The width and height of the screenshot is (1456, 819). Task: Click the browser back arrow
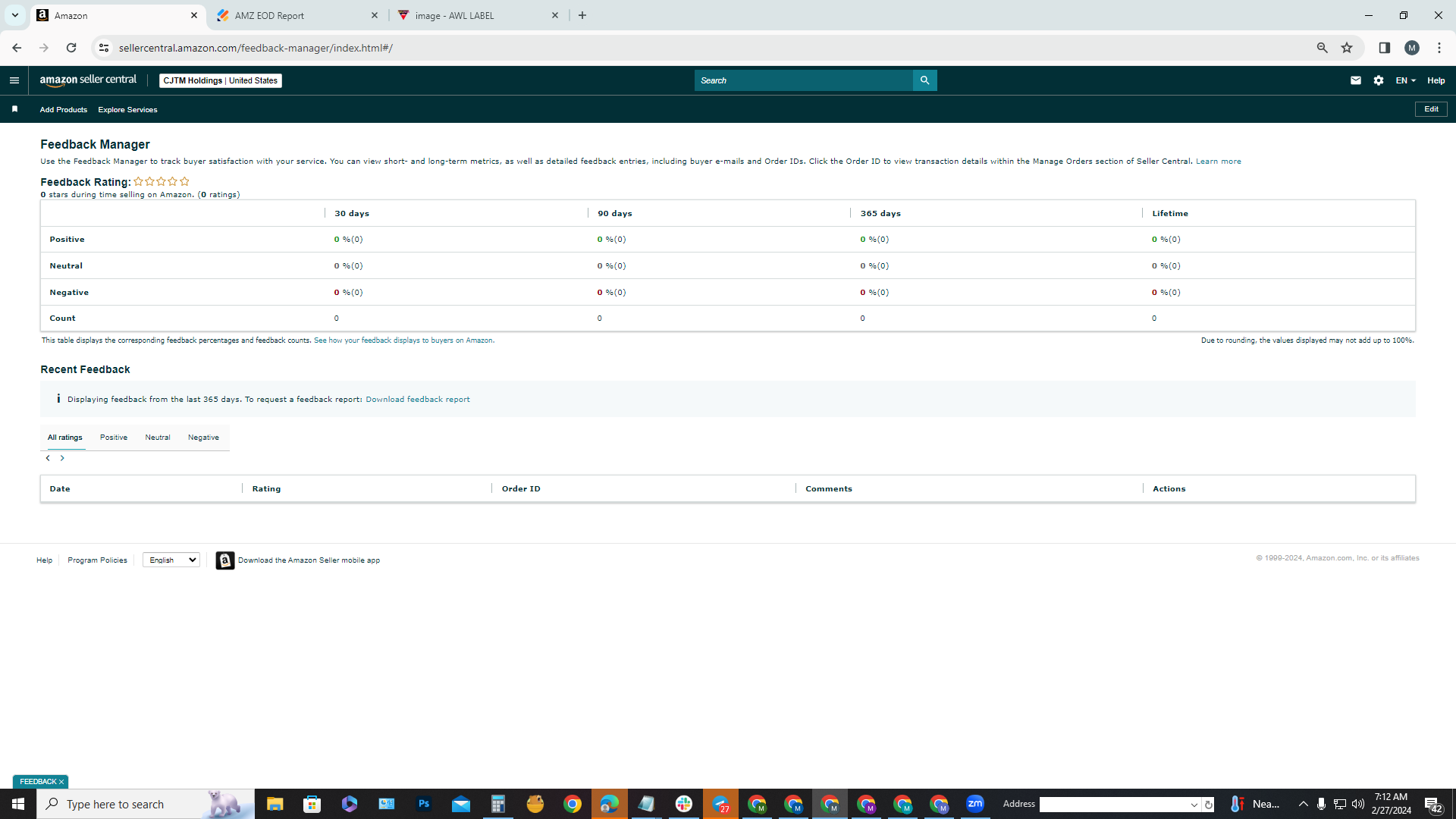(17, 48)
